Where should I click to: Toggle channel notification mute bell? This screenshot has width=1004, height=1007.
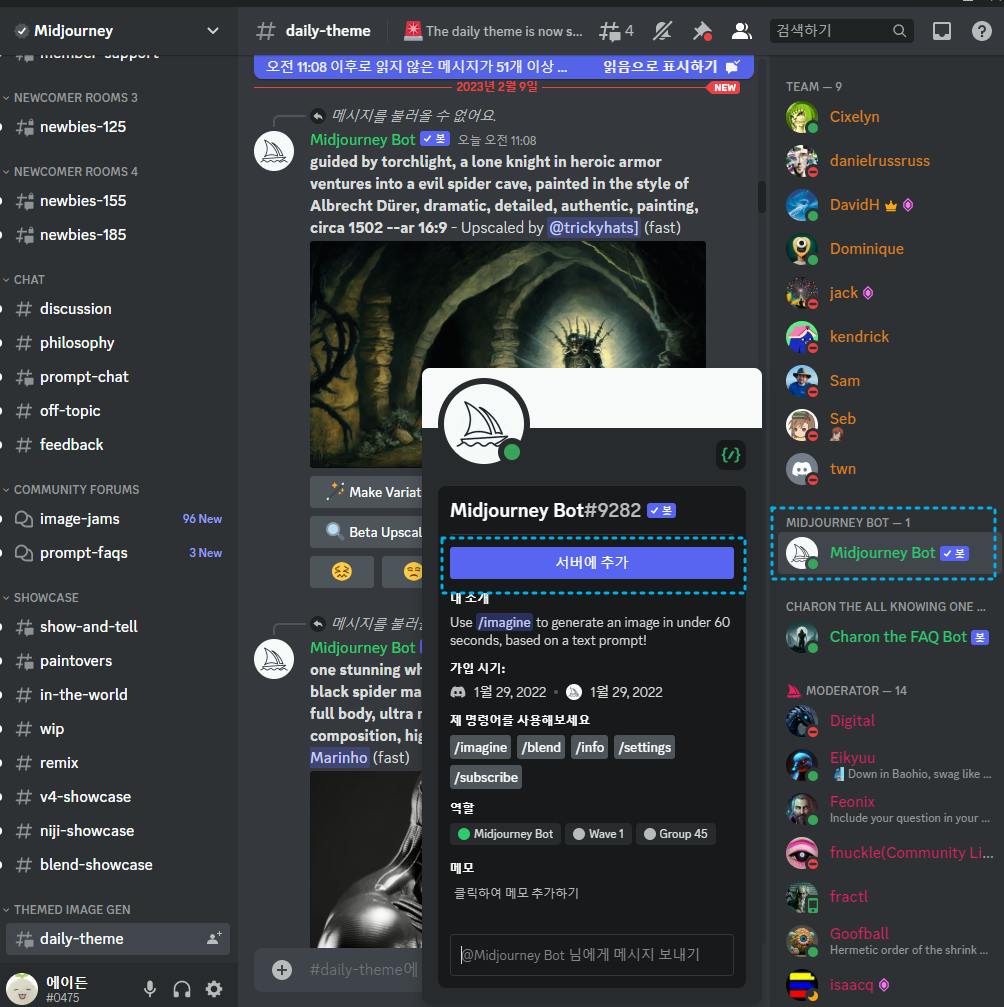click(x=662, y=31)
